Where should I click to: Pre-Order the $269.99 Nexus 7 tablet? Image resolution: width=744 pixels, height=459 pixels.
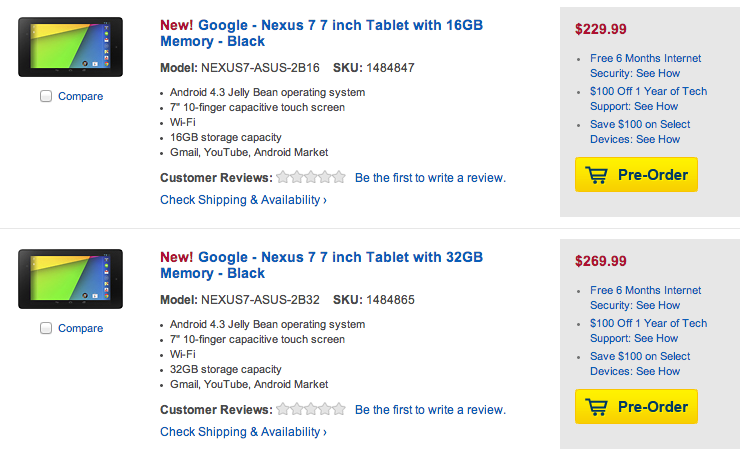636,407
